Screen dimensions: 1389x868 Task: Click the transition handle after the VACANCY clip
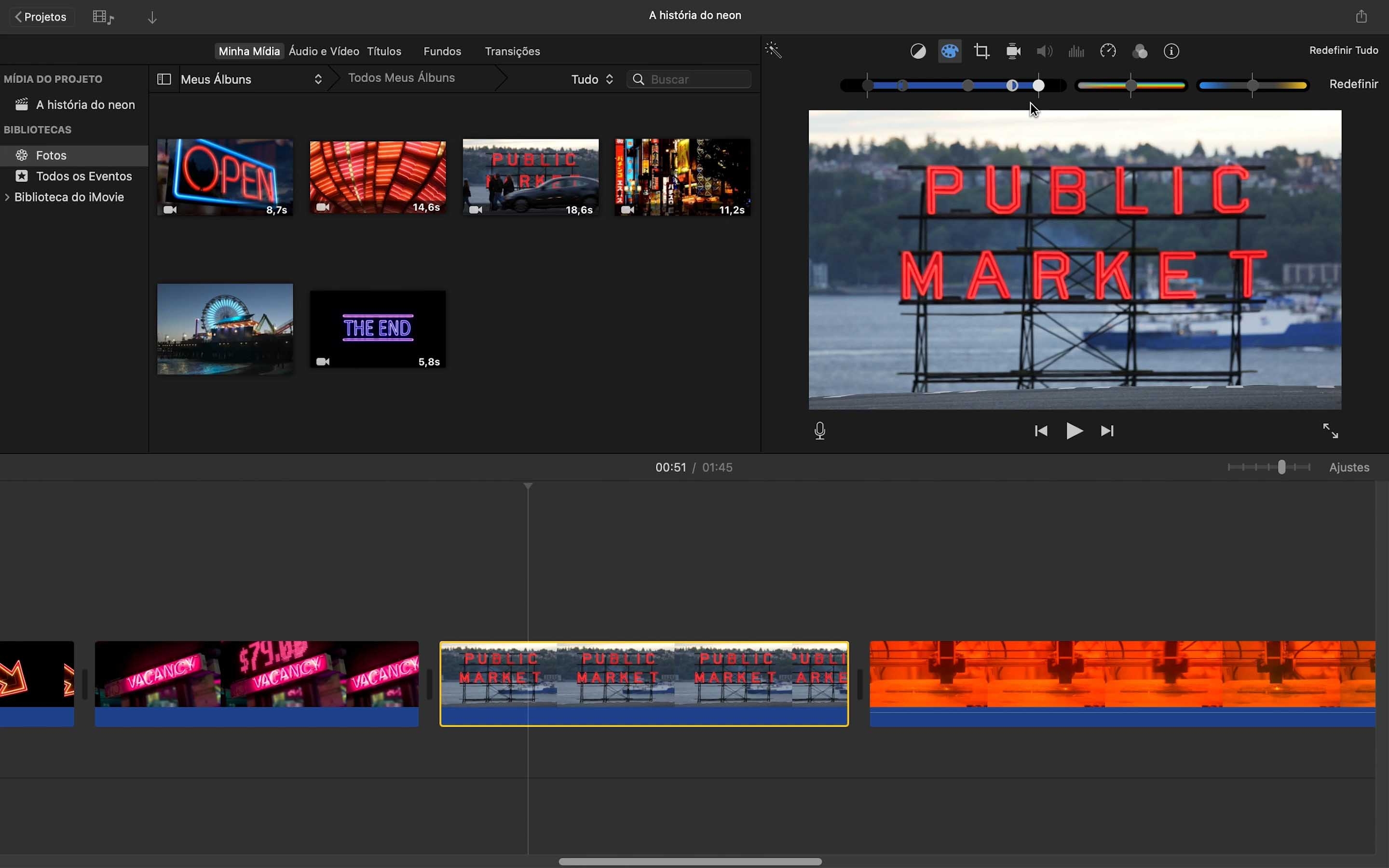pyautogui.click(x=429, y=684)
